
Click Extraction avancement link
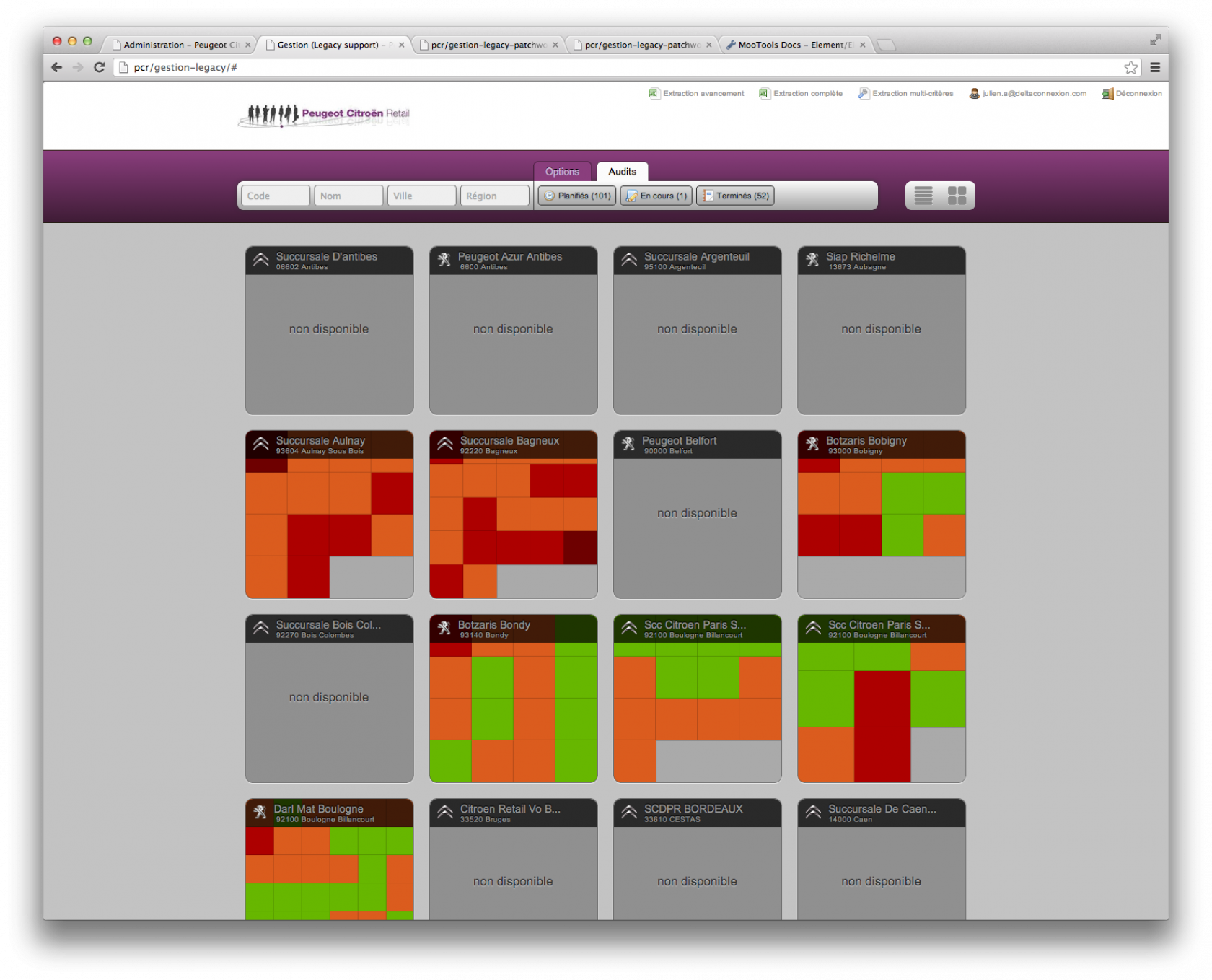[x=696, y=93]
